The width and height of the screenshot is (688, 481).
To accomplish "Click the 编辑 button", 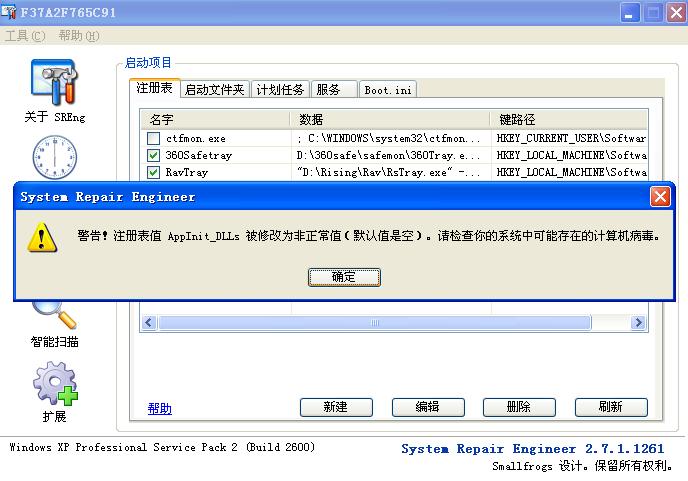I will 428,407.
